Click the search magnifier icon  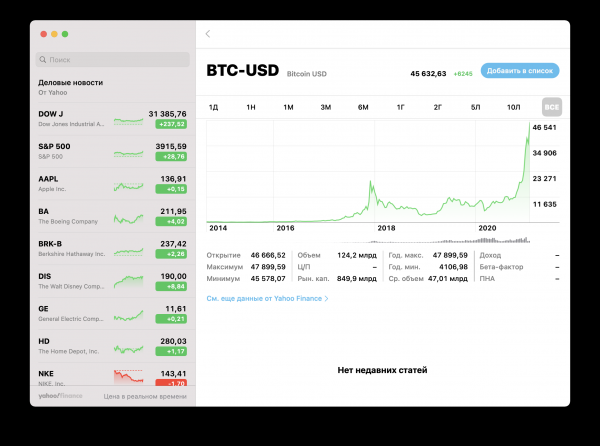(43, 60)
